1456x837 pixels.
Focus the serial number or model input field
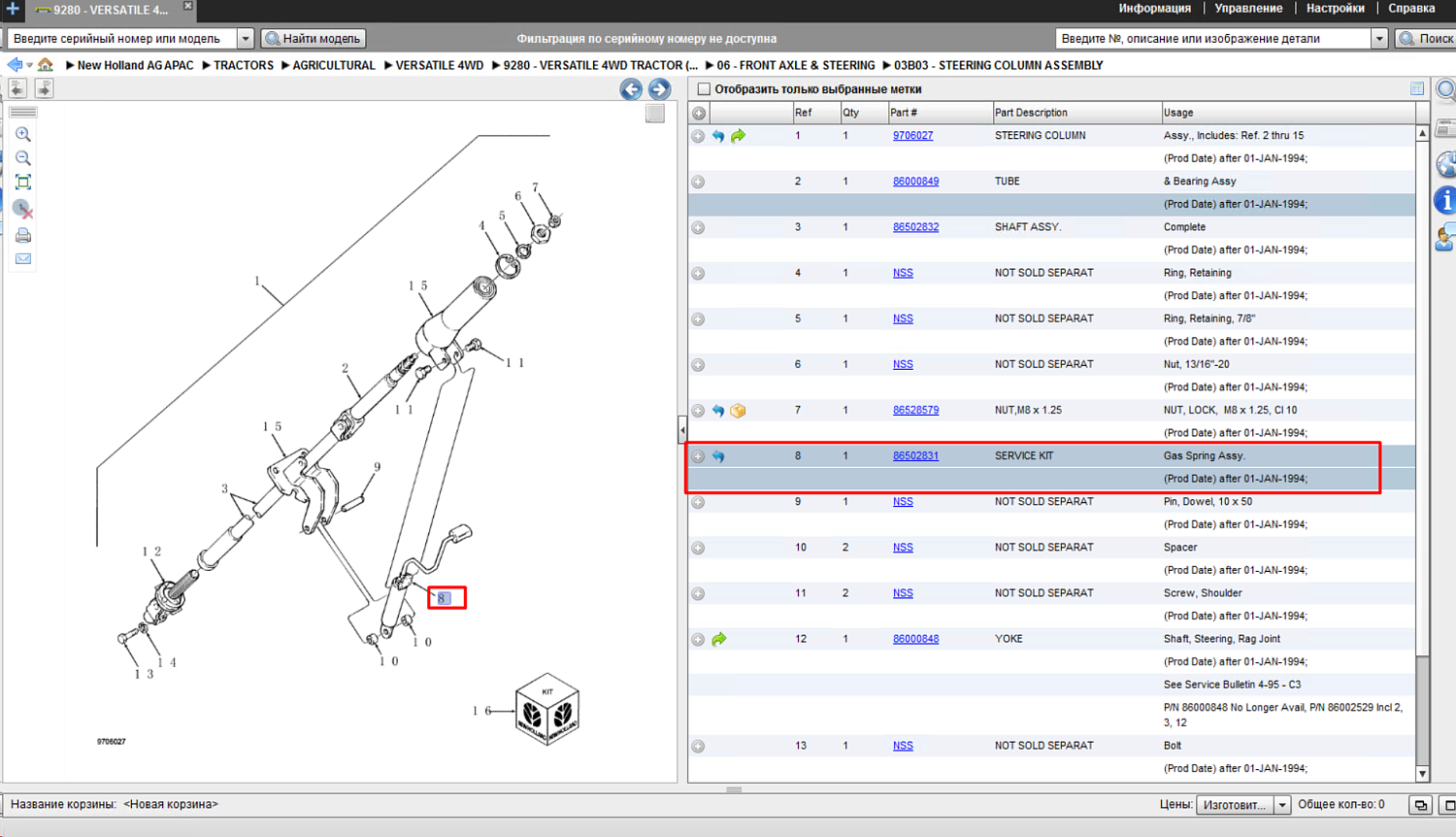click(122, 39)
